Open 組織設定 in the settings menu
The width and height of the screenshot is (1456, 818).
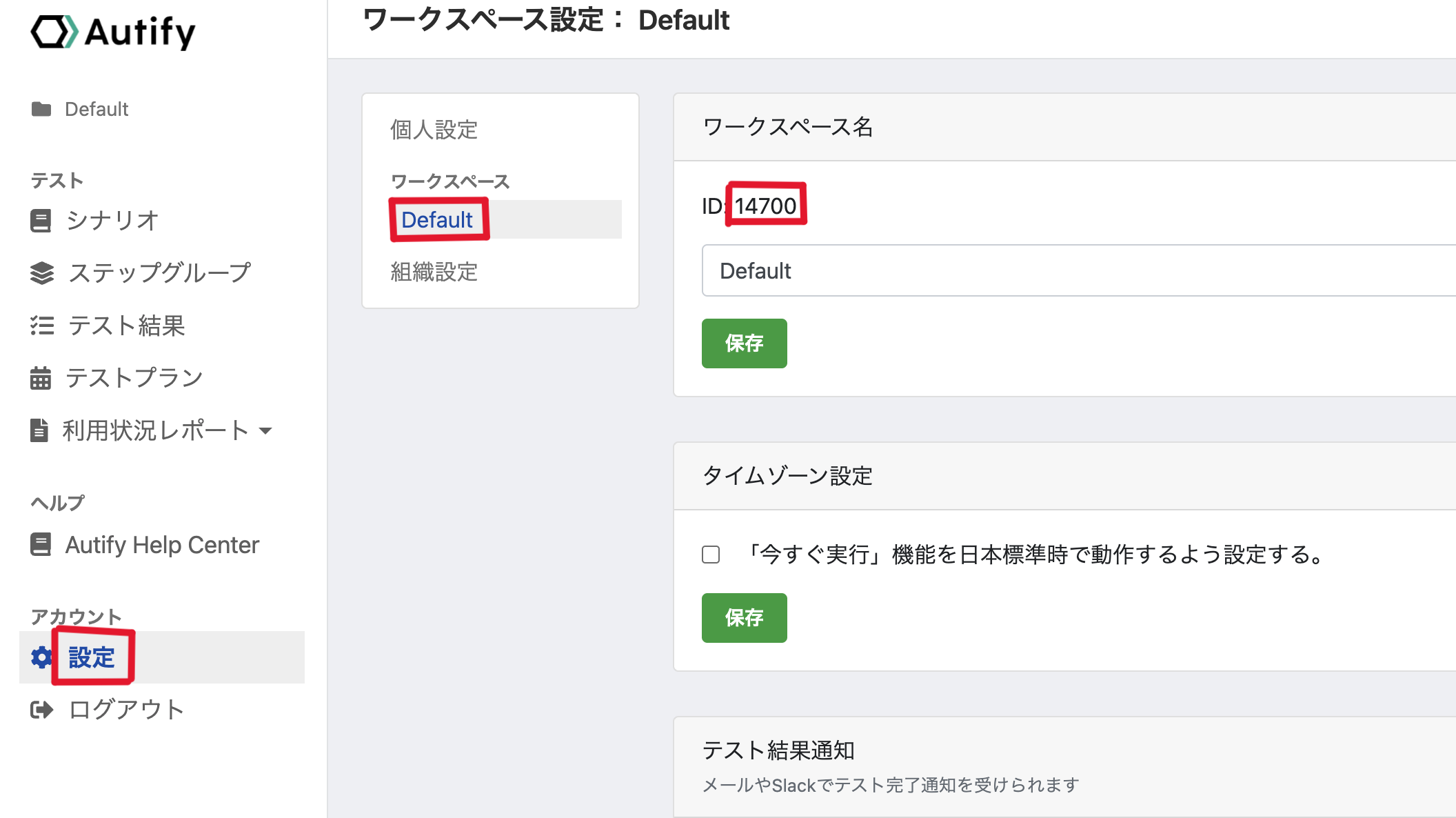[434, 272]
